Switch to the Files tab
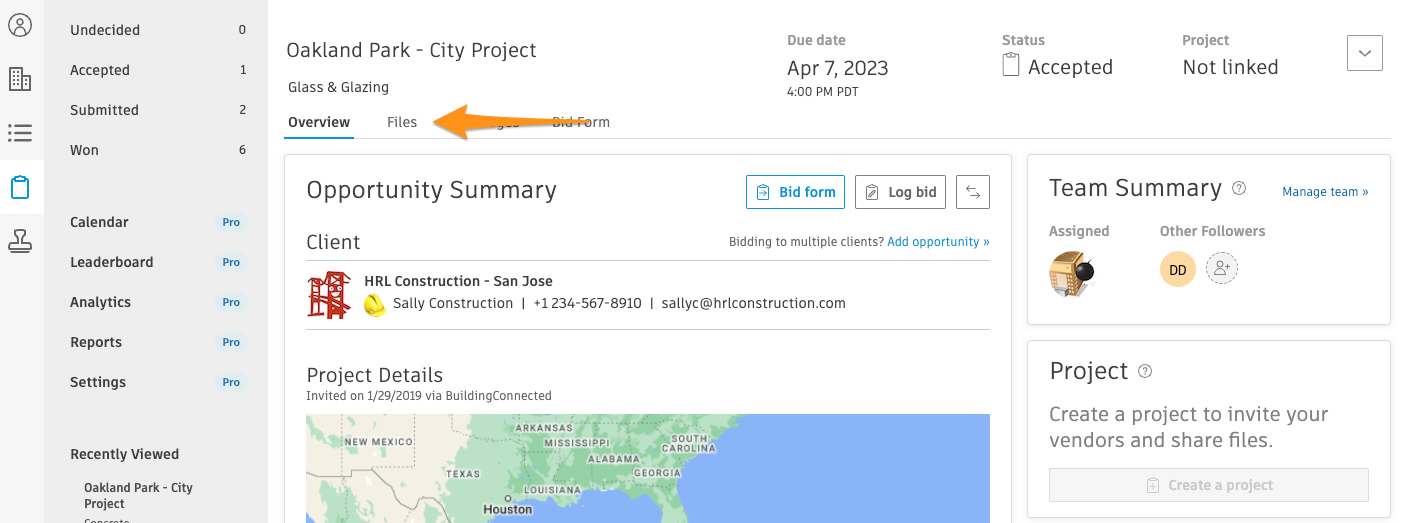The image size is (1403, 523). tap(402, 122)
